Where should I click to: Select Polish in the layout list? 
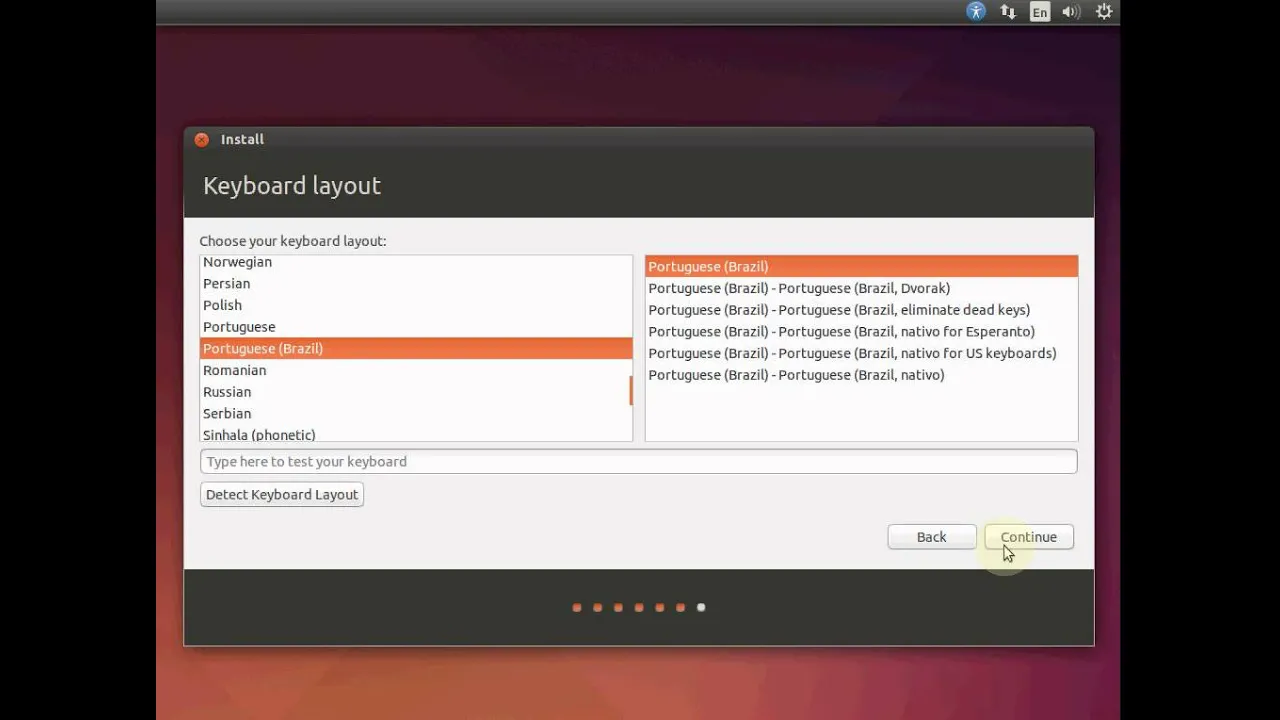pyautogui.click(x=416, y=305)
